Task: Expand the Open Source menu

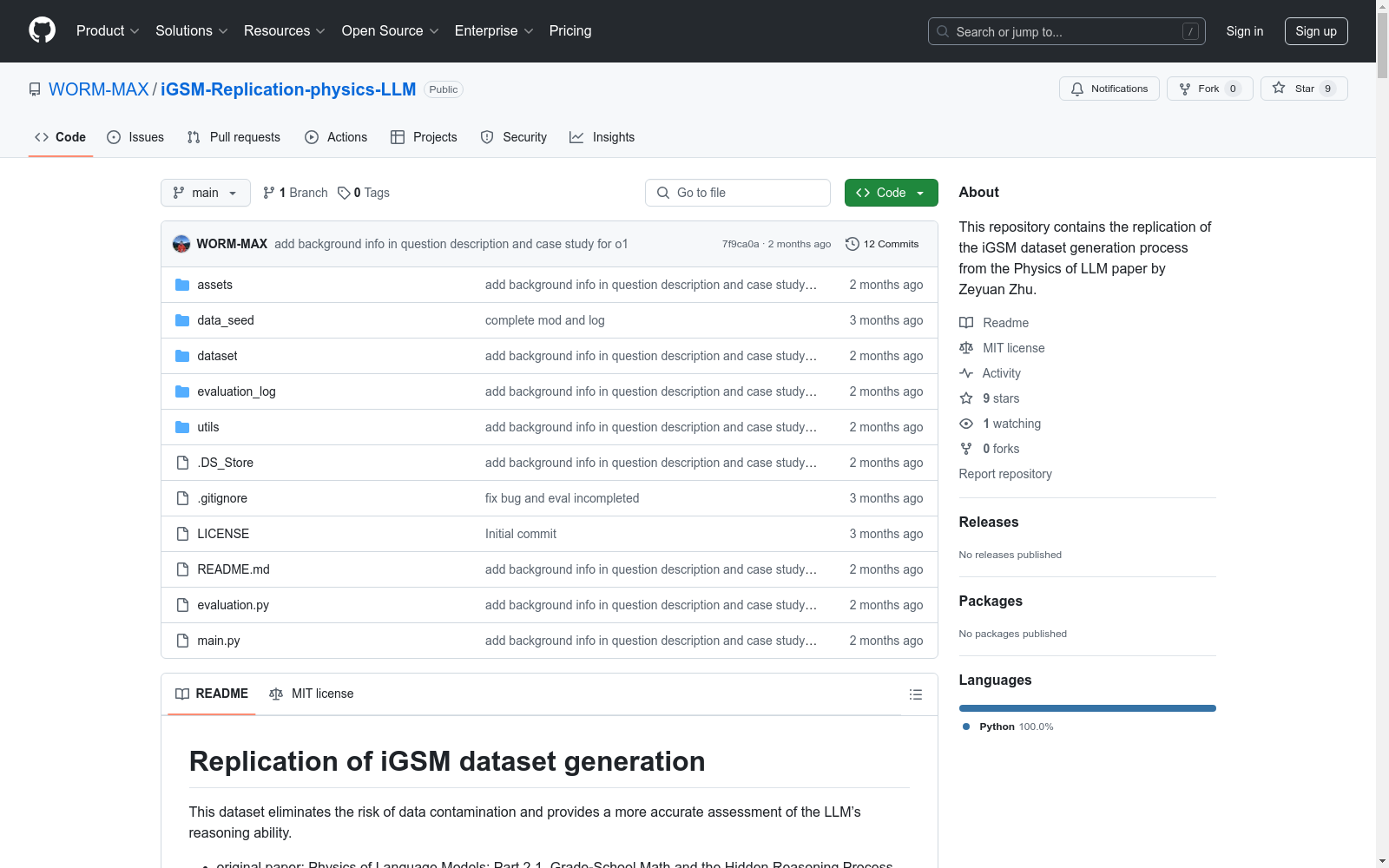Action: [x=391, y=31]
